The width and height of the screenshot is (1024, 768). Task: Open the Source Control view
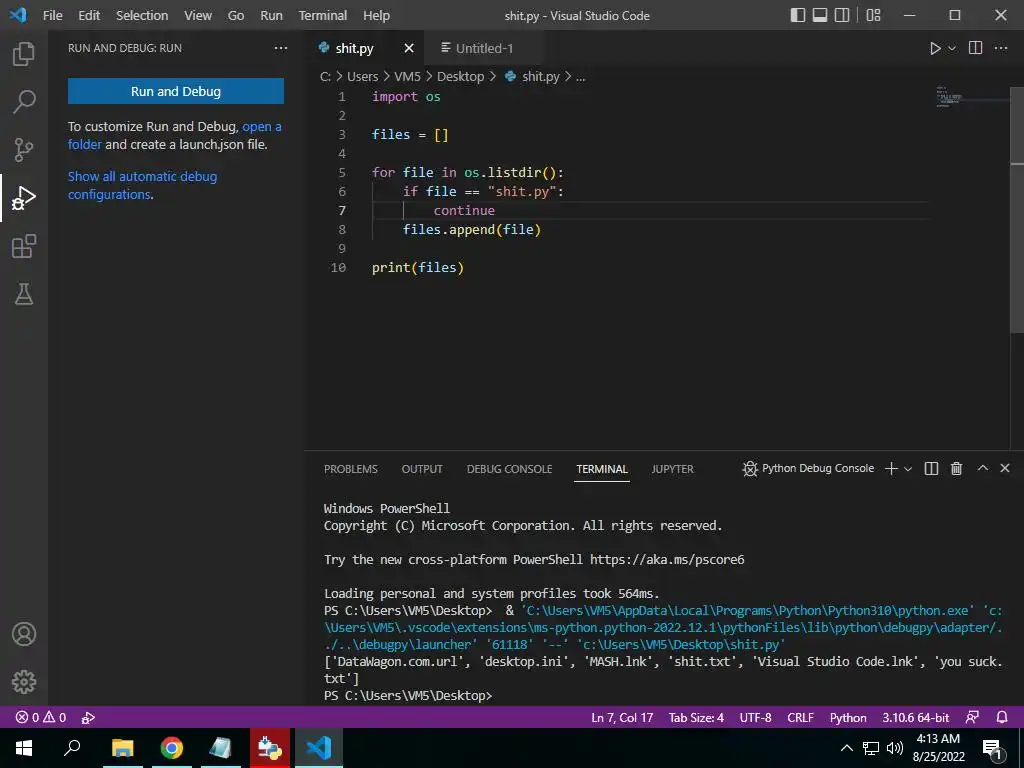[24, 150]
